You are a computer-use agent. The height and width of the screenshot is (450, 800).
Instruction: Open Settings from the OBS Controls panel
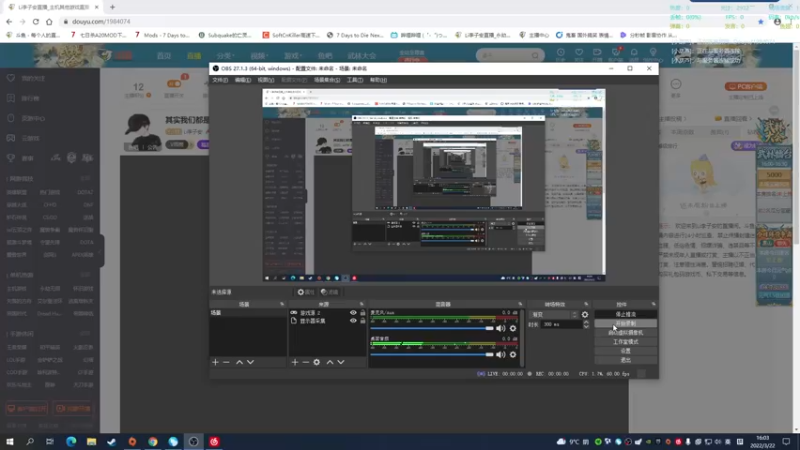coord(626,351)
